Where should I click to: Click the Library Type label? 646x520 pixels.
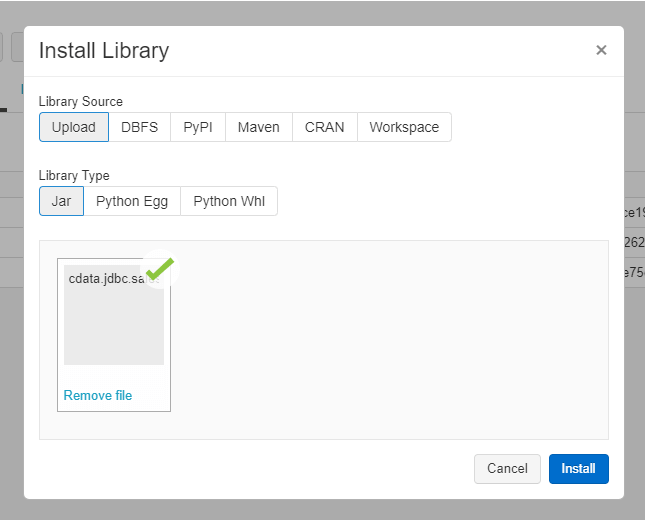point(74,176)
